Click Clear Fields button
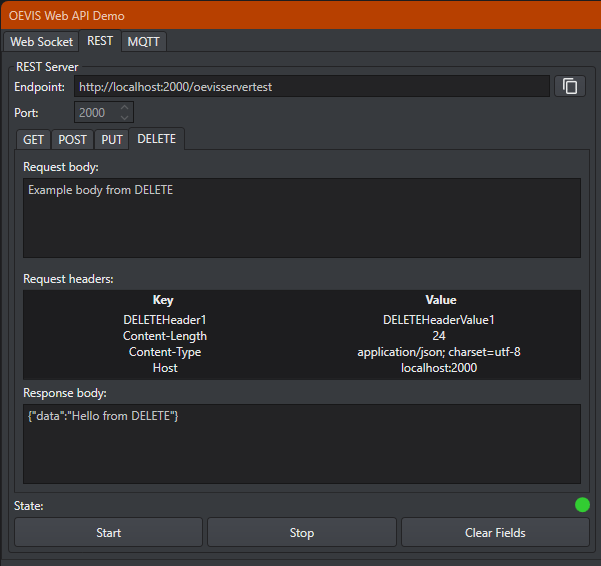Viewport: 601px width, 566px height. click(495, 532)
